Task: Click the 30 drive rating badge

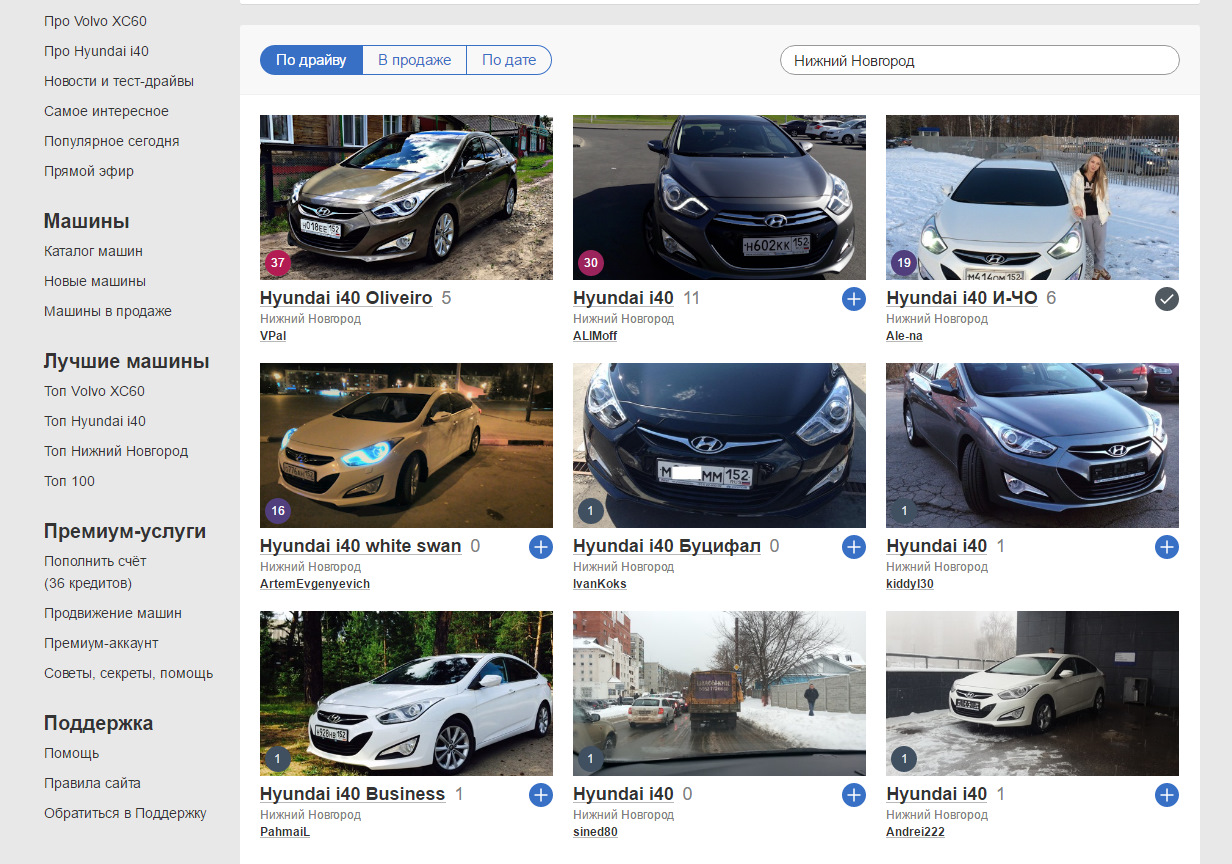Action: point(591,263)
